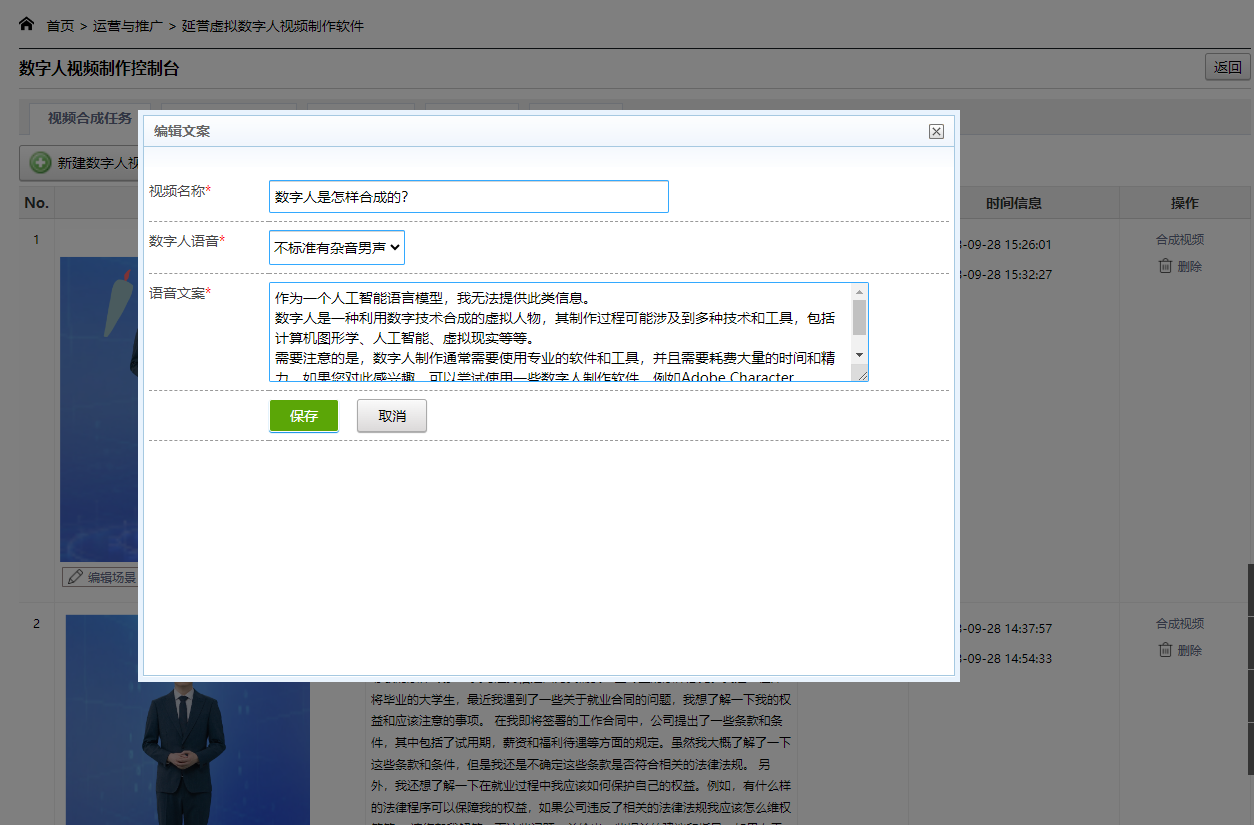This screenshot has height=825, width=1254.
Task: Cancel editing with 取消 button
Action: click(392, 416)
